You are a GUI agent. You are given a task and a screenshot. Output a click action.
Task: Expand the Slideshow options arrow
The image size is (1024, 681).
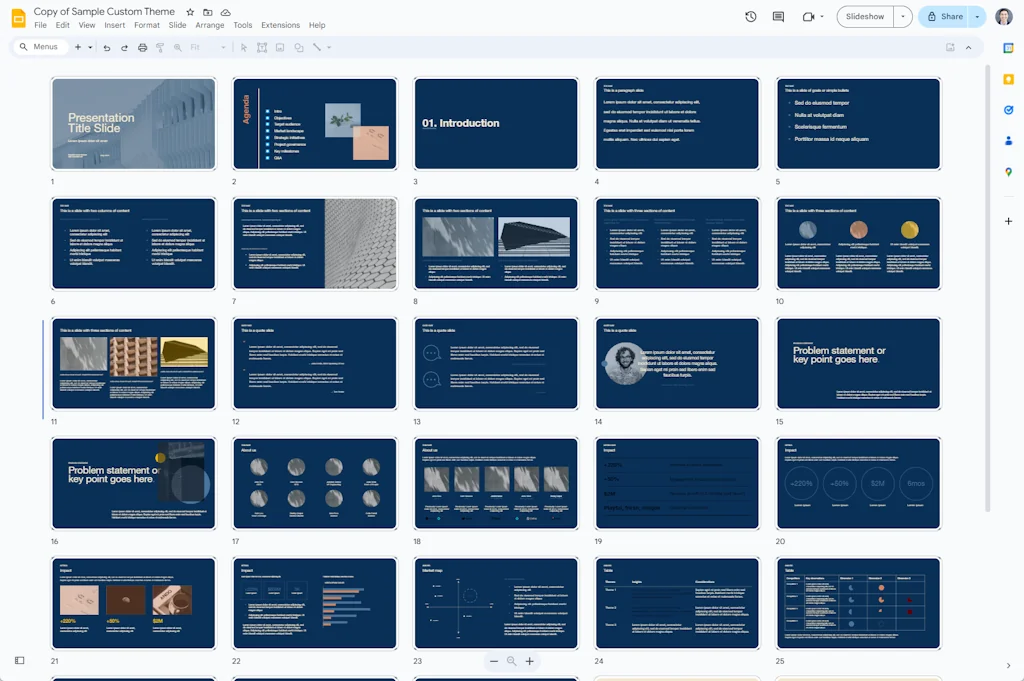click(x=903, y=16)
